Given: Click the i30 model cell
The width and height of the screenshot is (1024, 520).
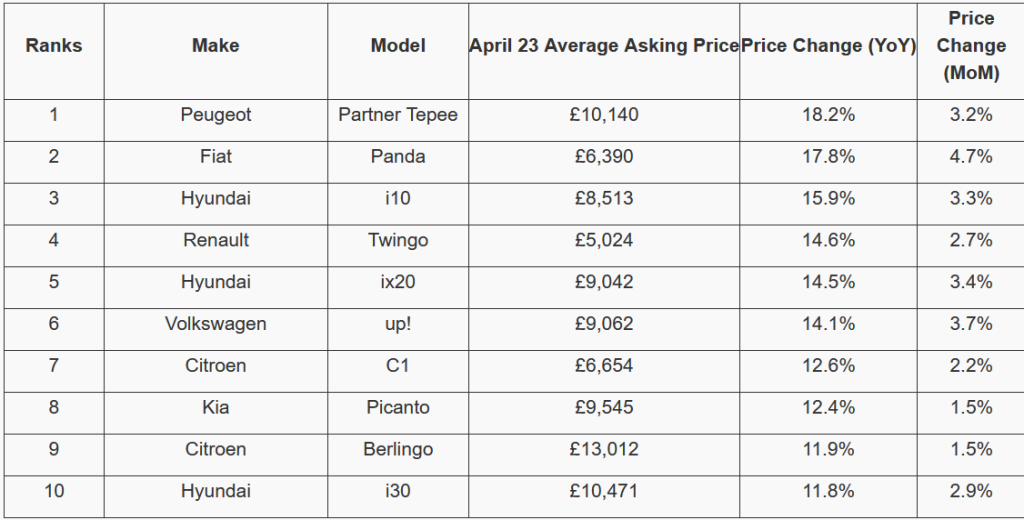Looking at the screenshot, I should pos(398,492).
